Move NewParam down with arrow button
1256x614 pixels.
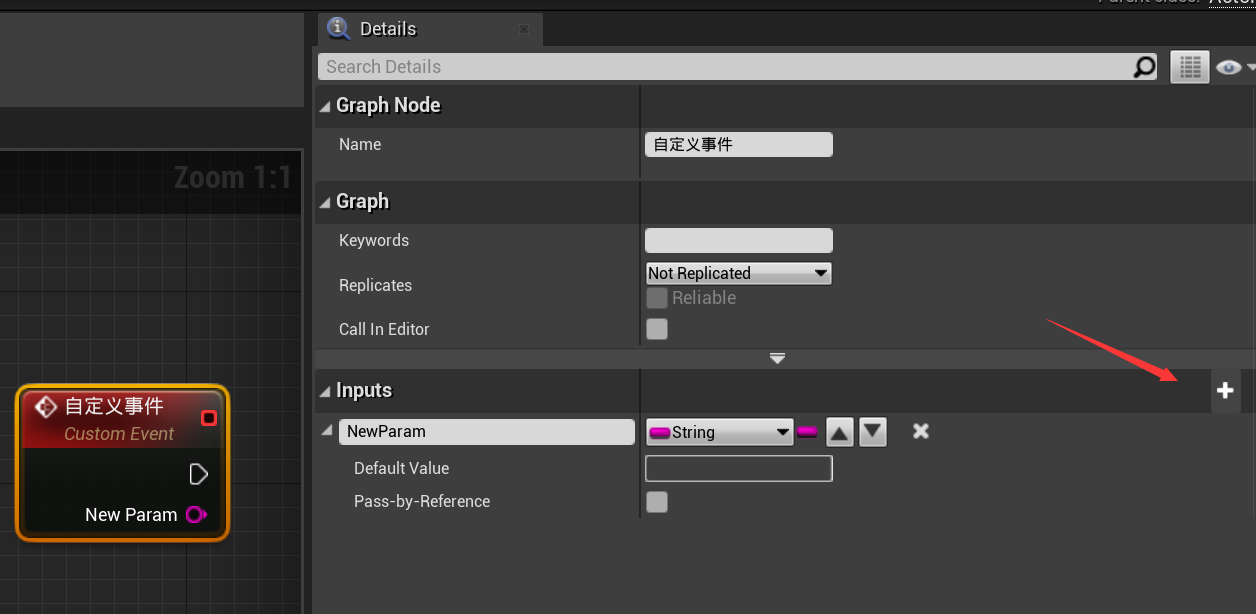(873, 432)
